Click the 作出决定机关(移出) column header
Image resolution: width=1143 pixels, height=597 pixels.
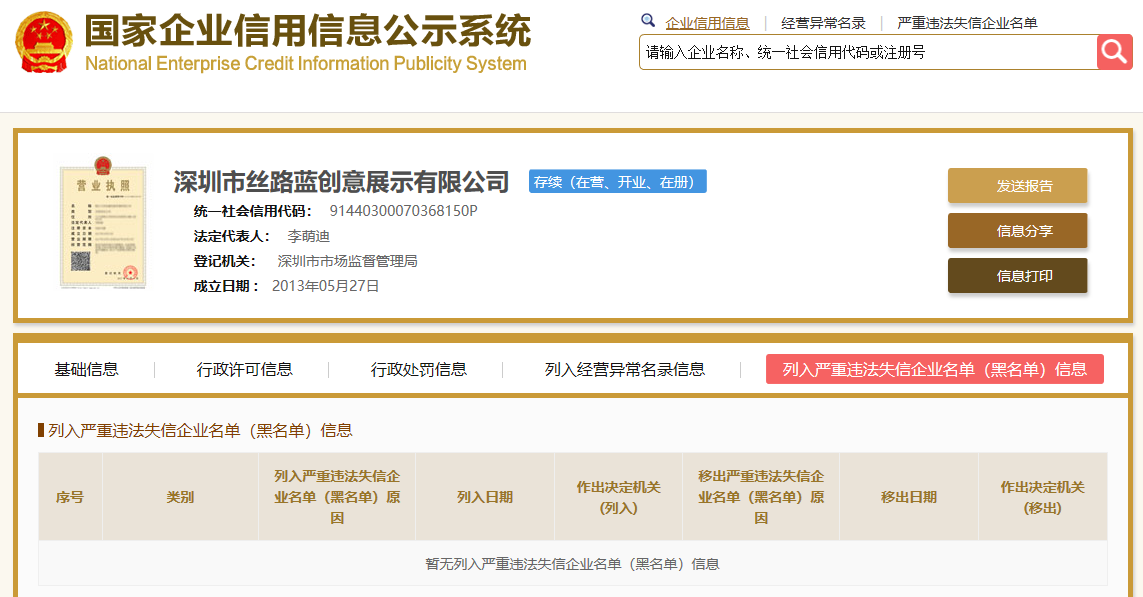[x=1042, y=497]
